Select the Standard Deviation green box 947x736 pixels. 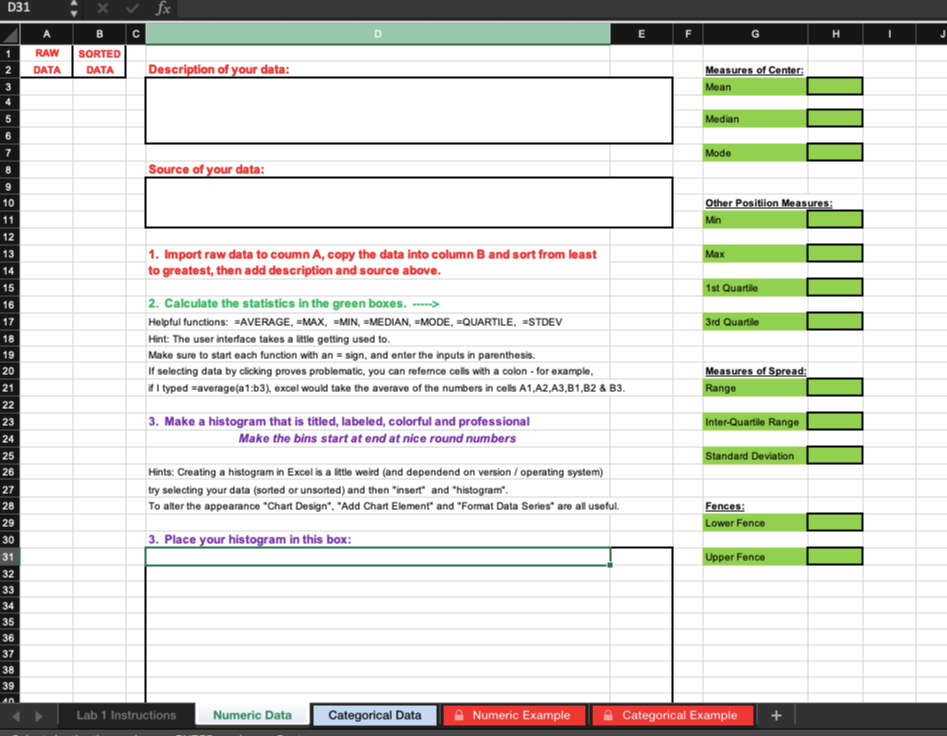835,455
